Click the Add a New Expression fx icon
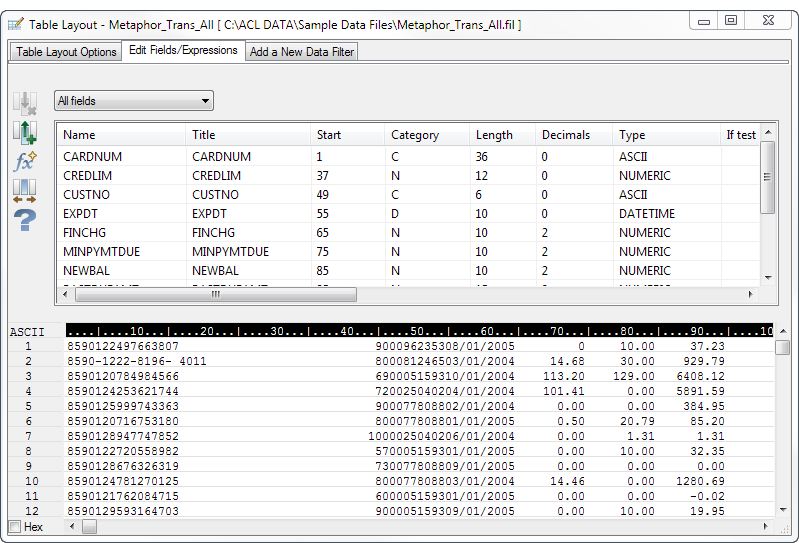 pyautogui.click(x=25, y=161)
